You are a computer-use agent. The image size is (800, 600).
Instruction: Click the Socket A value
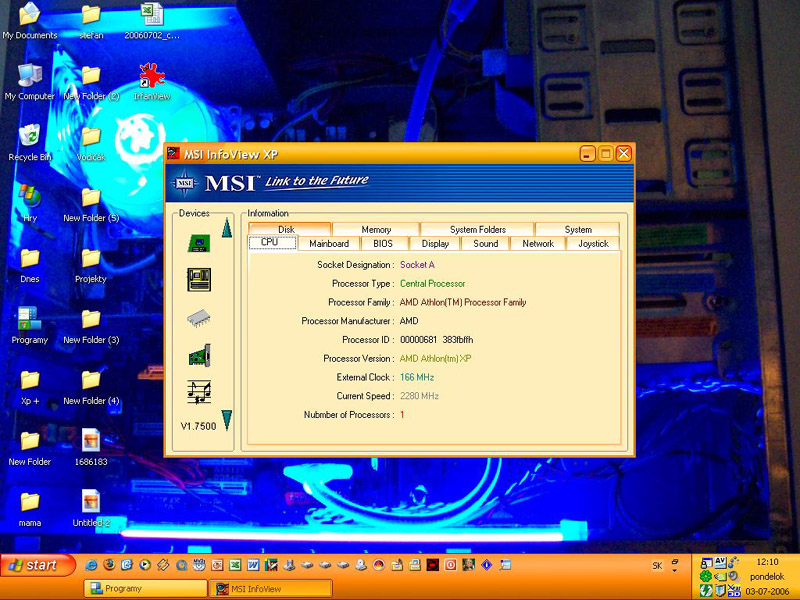pyautogui.click(x=417, y=265)
